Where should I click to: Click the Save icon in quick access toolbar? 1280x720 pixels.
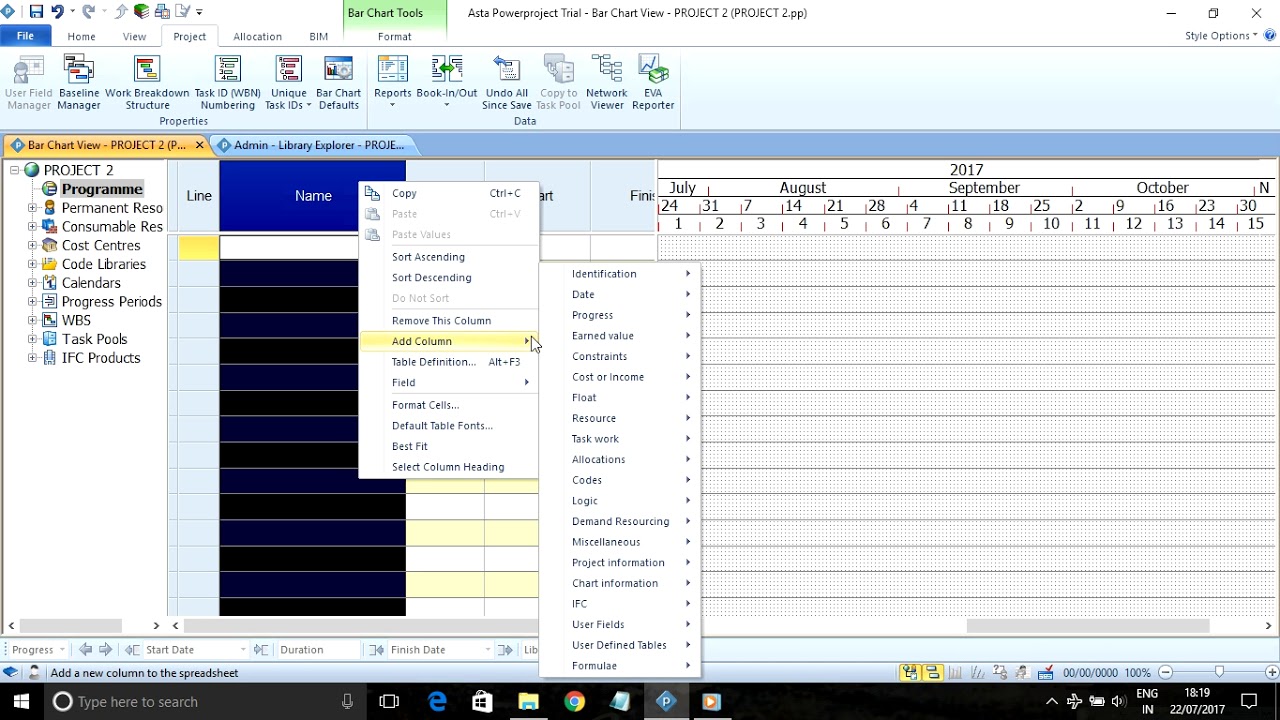click(x=36, y=12)
